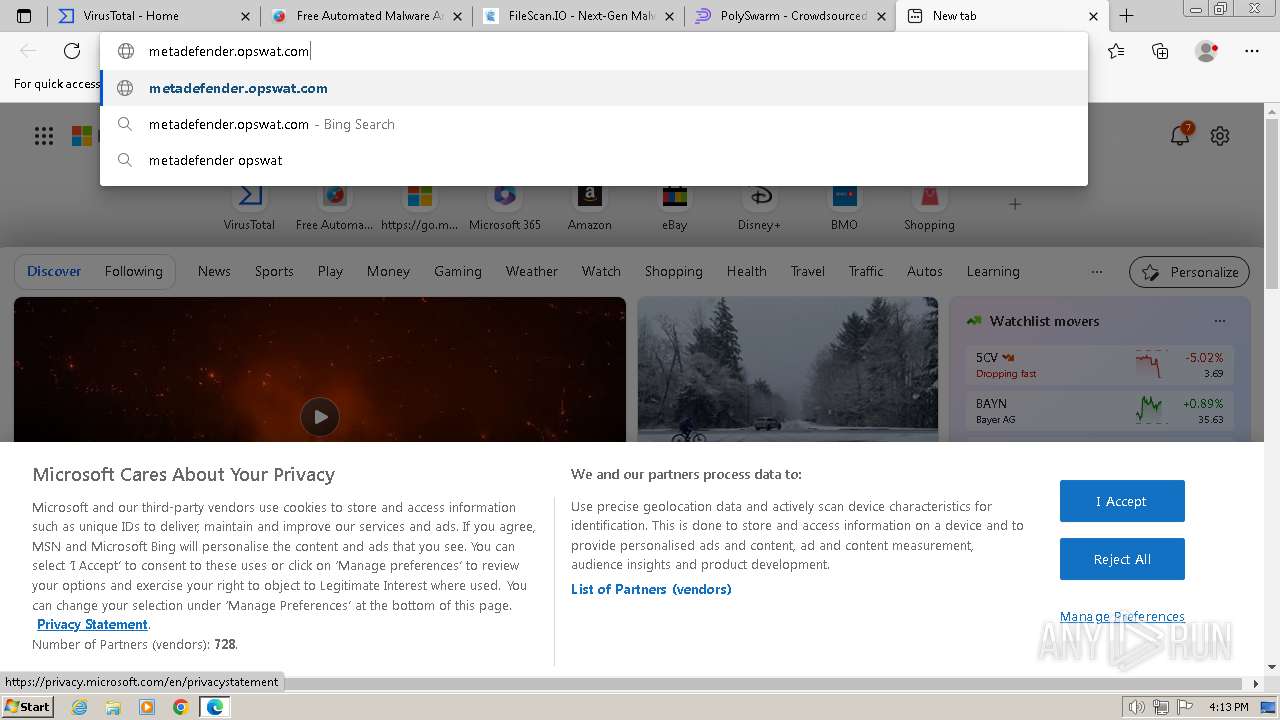
Task: Open Windows Start menu
Action: tap(28, 706)
